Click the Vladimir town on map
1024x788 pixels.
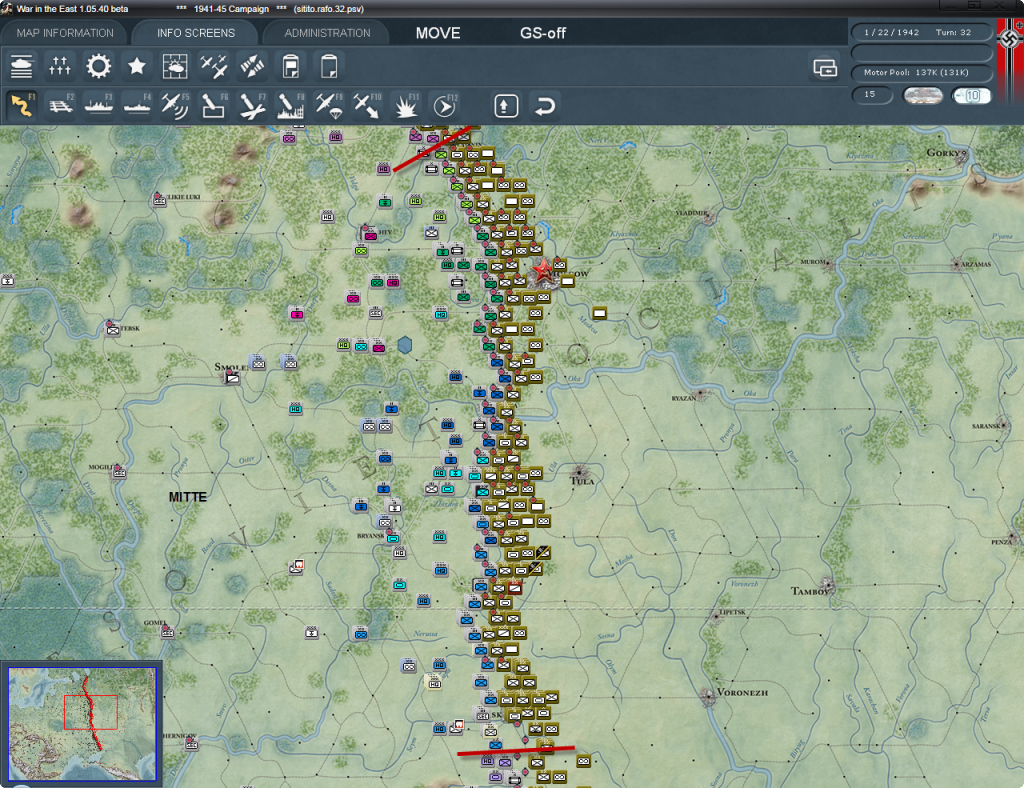[x=709, y=217]
